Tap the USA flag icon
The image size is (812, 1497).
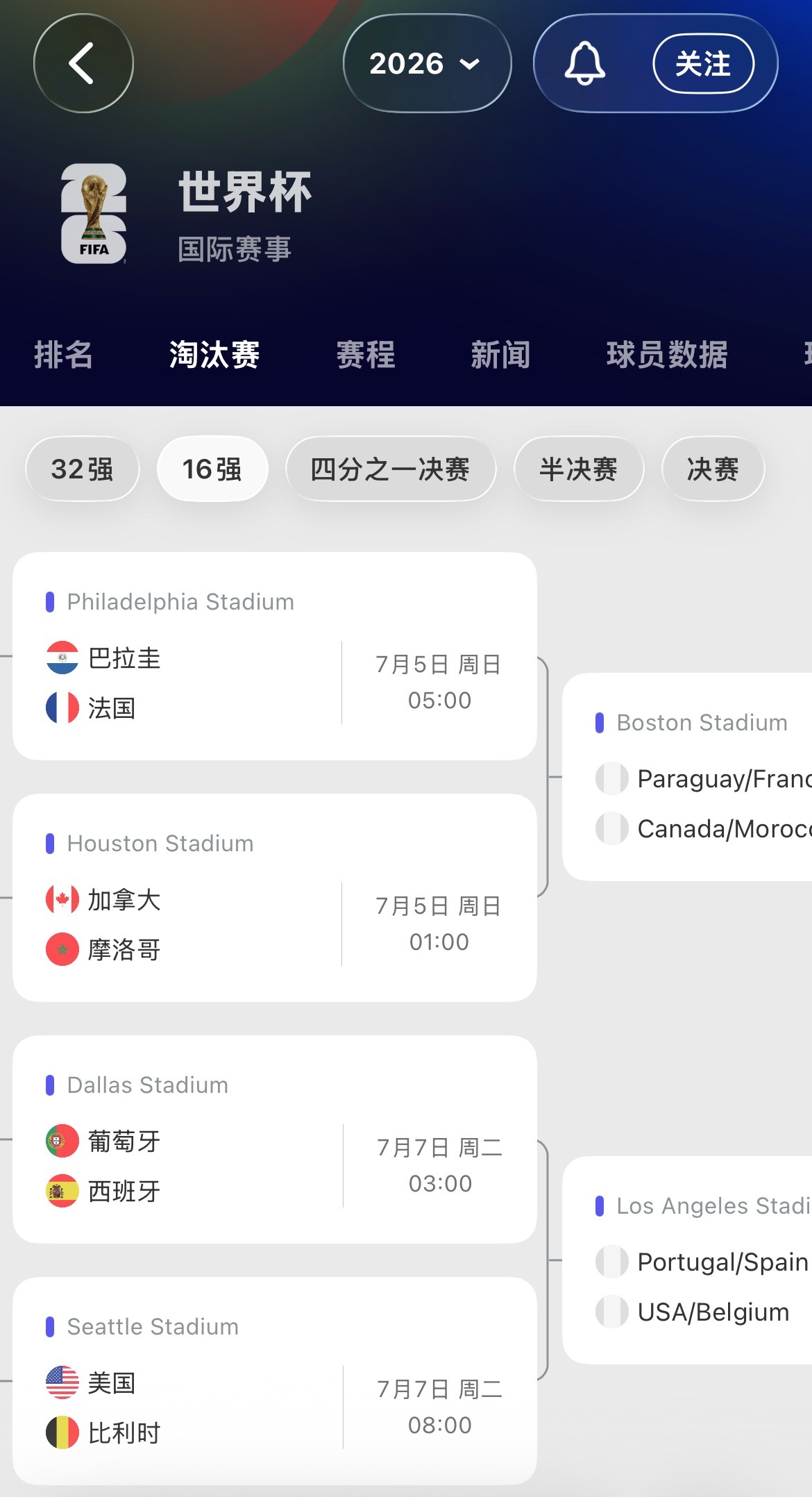click(x=62, y=1382)
